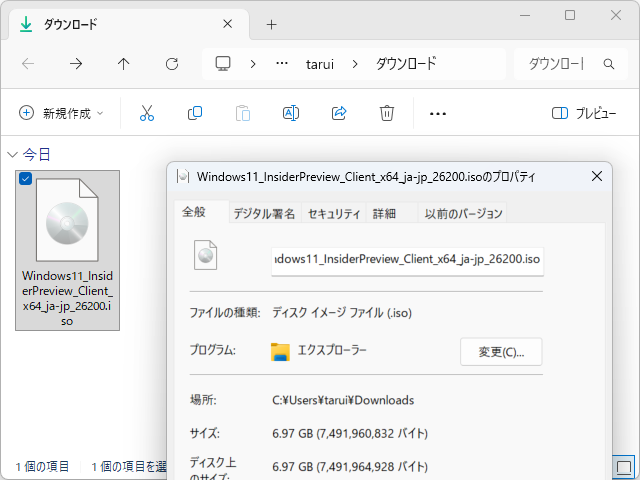
Task: Select the ダウンロード breadcrumb segment
Action: point(406,64)
